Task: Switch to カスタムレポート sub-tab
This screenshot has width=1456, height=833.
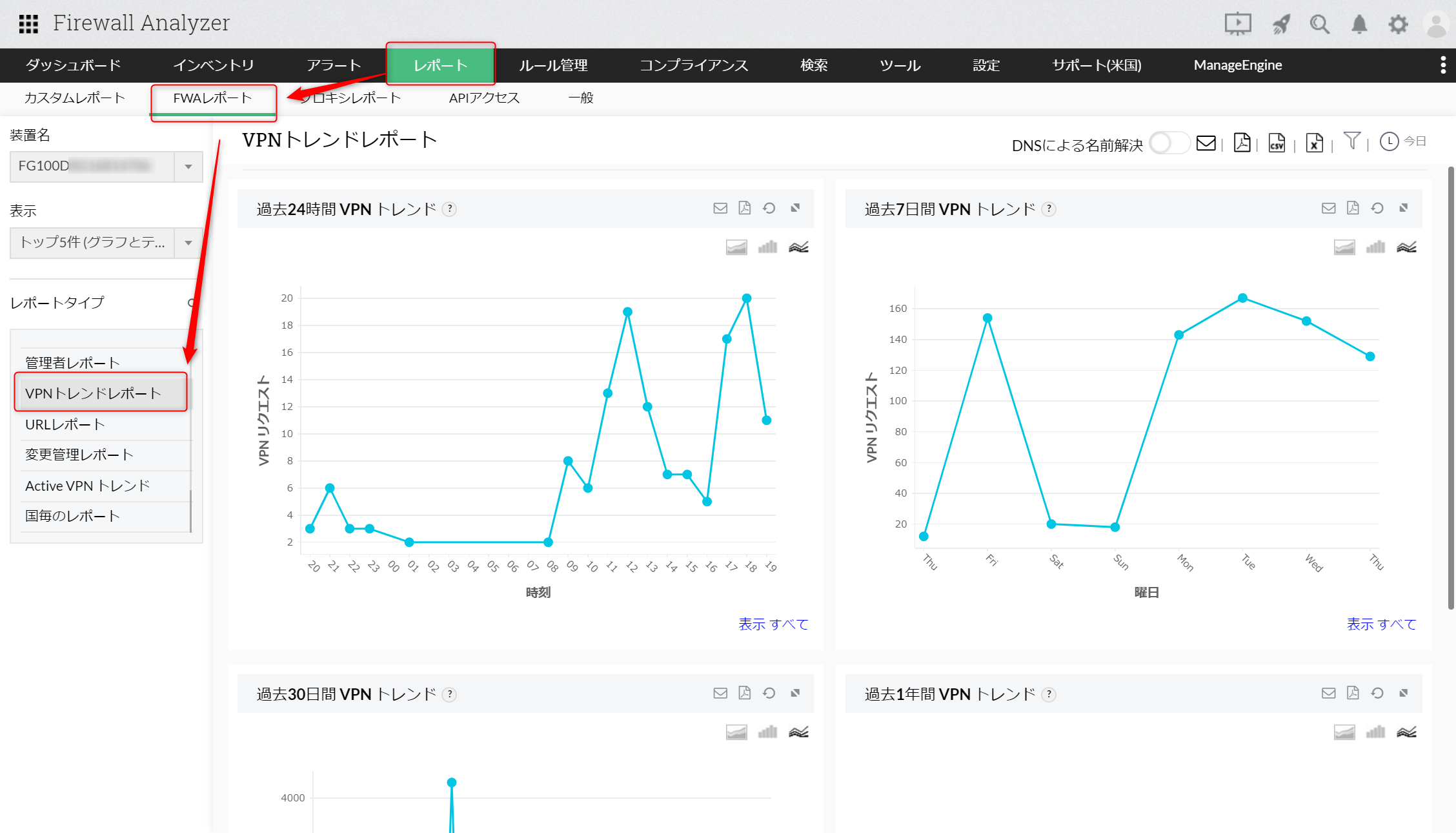Action: tap(74, 98)
